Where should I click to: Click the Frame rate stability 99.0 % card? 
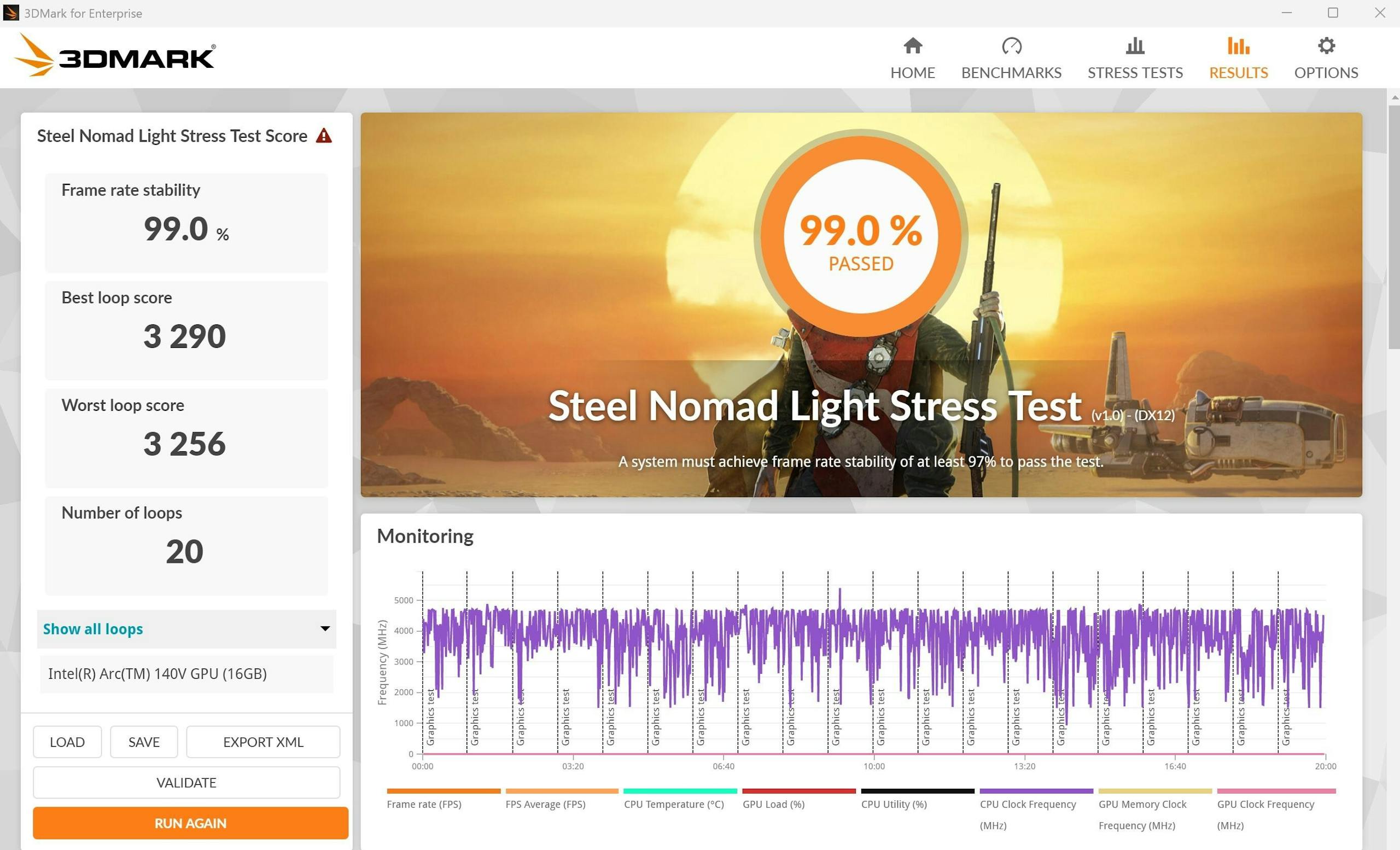pos(186,223)
